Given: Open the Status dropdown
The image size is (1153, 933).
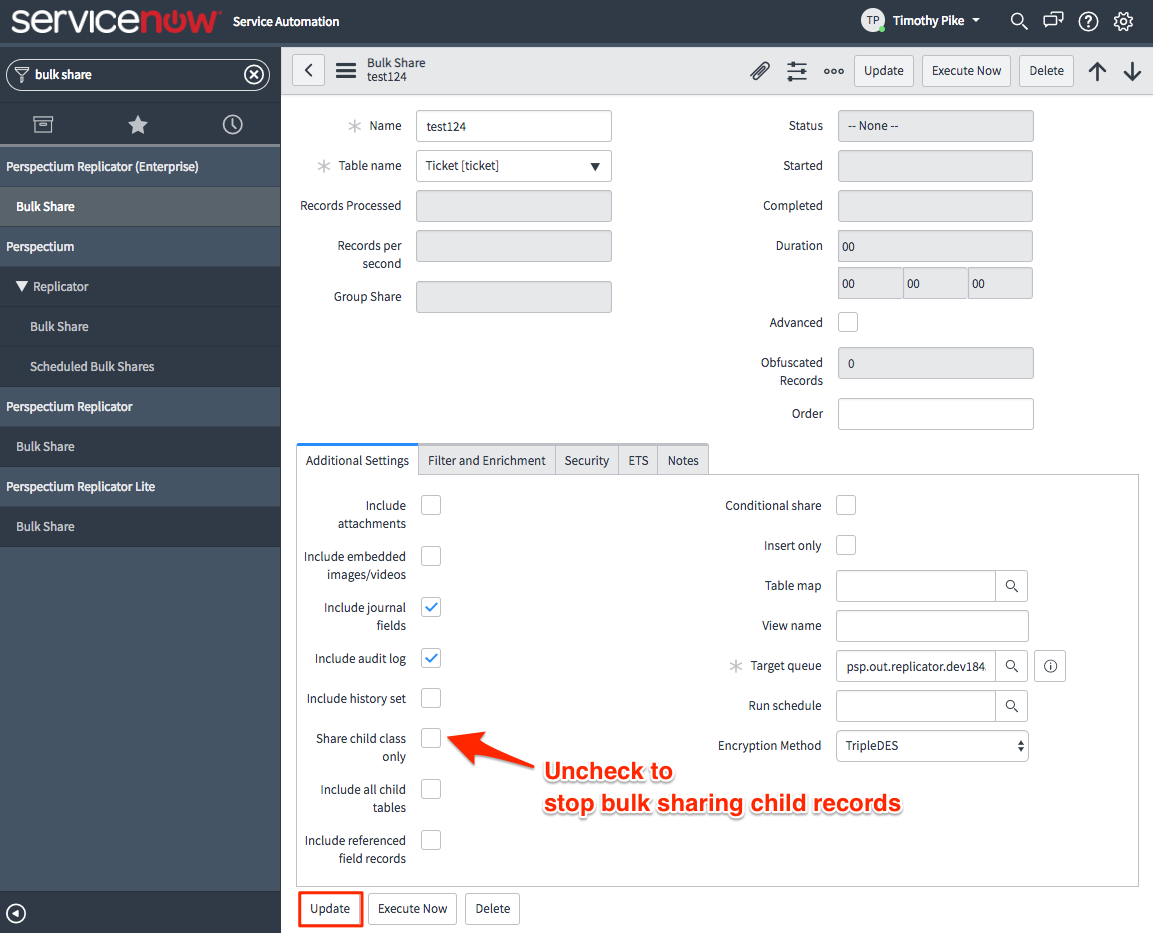Looking at the screenshot, I should click(x=935, y=126).
